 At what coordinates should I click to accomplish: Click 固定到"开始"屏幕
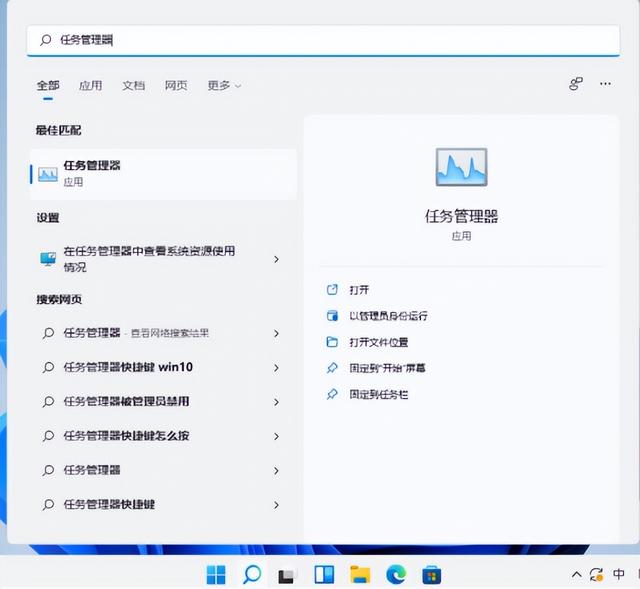click(x=387, y=368)
